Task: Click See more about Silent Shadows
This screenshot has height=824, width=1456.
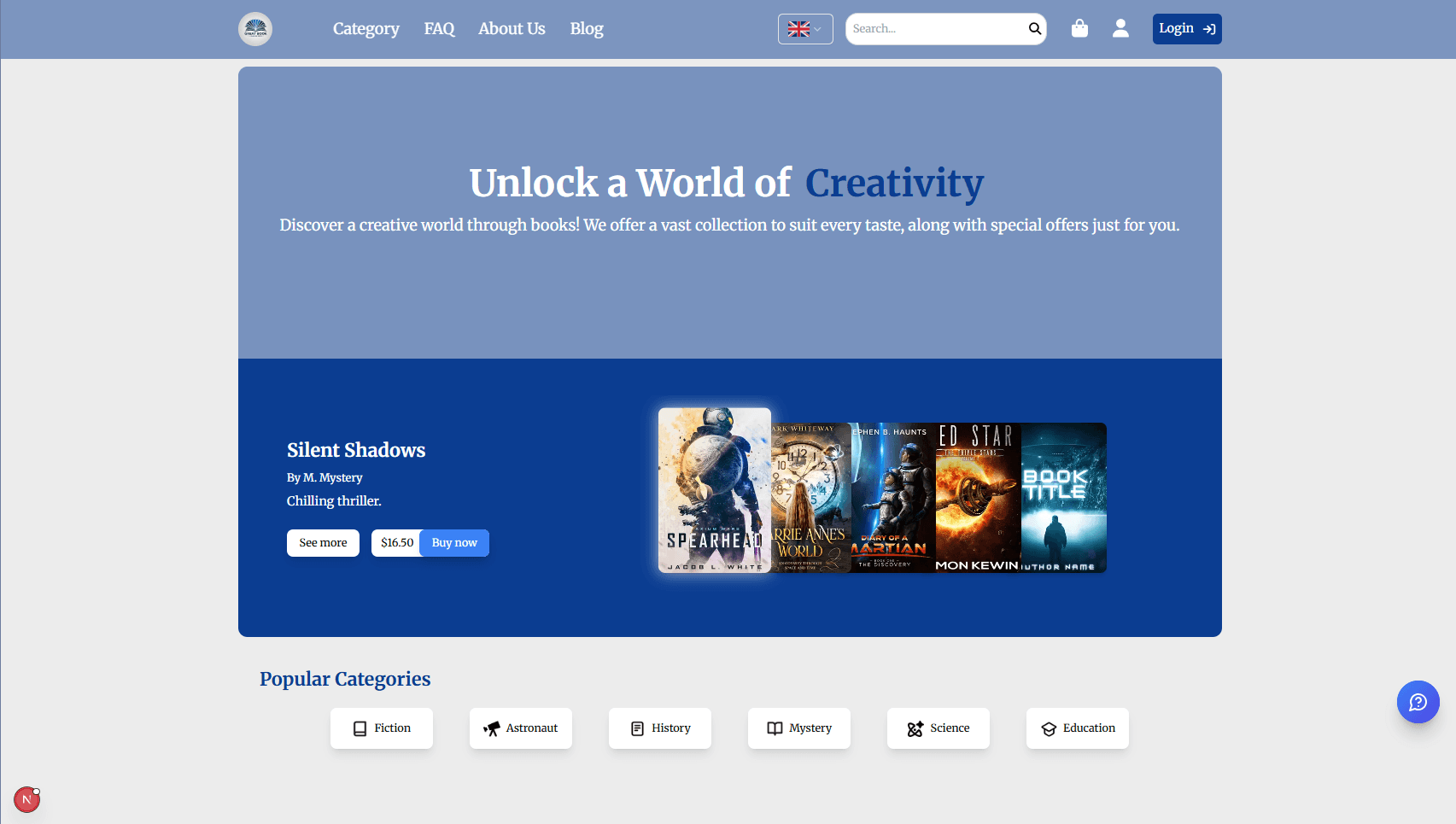Action: point(323,542)
